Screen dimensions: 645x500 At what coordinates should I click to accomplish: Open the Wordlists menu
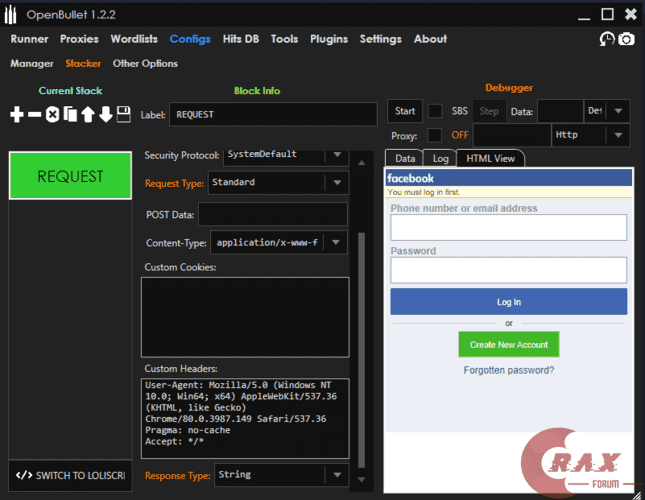coord(134,39)
